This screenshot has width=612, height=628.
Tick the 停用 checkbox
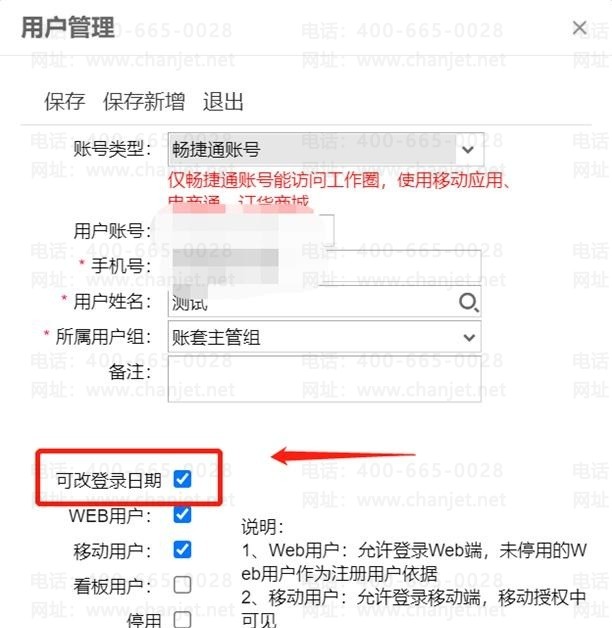click(x=182, y=619)
